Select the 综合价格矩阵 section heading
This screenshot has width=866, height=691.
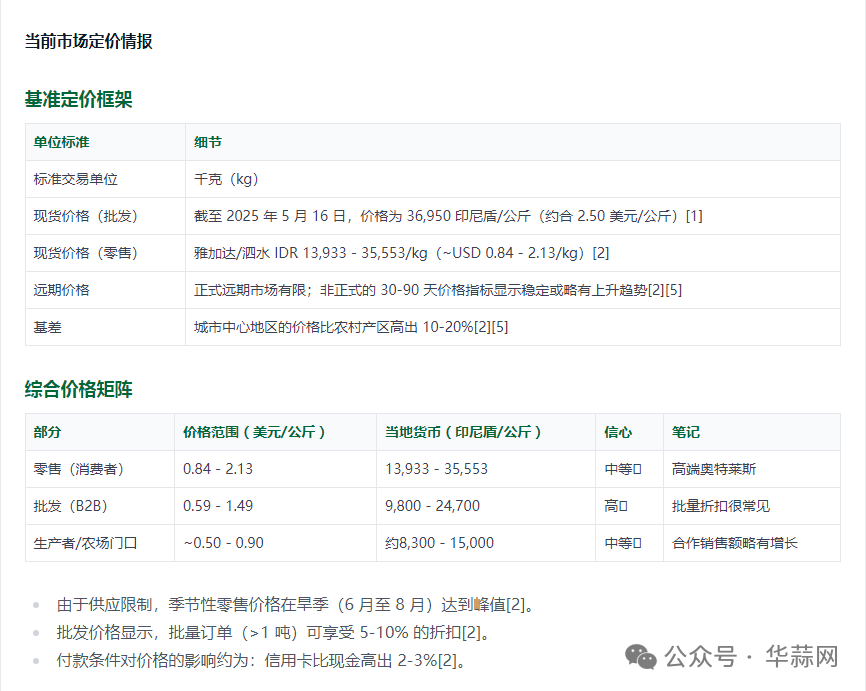(x=78, y=389)
